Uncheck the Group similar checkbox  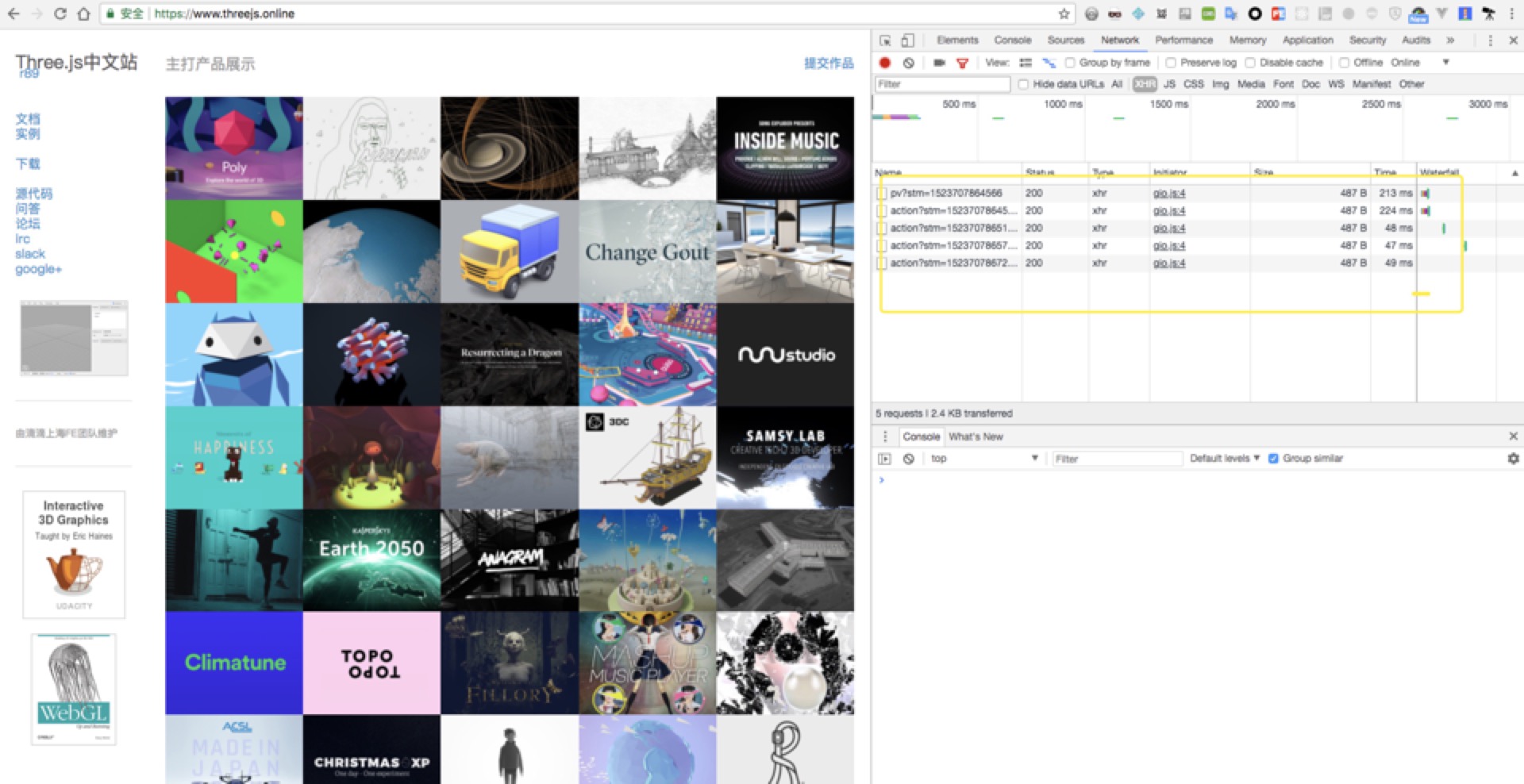pos(1273,459)
